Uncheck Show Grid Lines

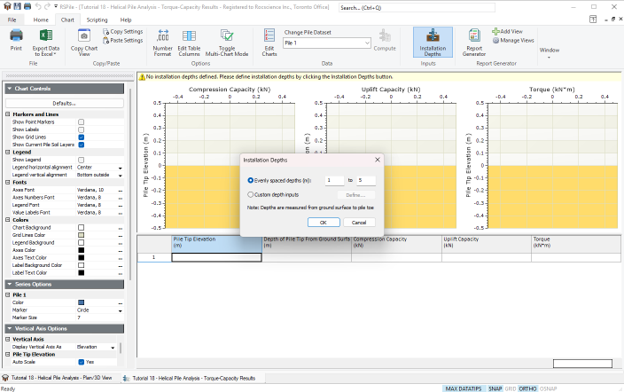pos(81,137)
